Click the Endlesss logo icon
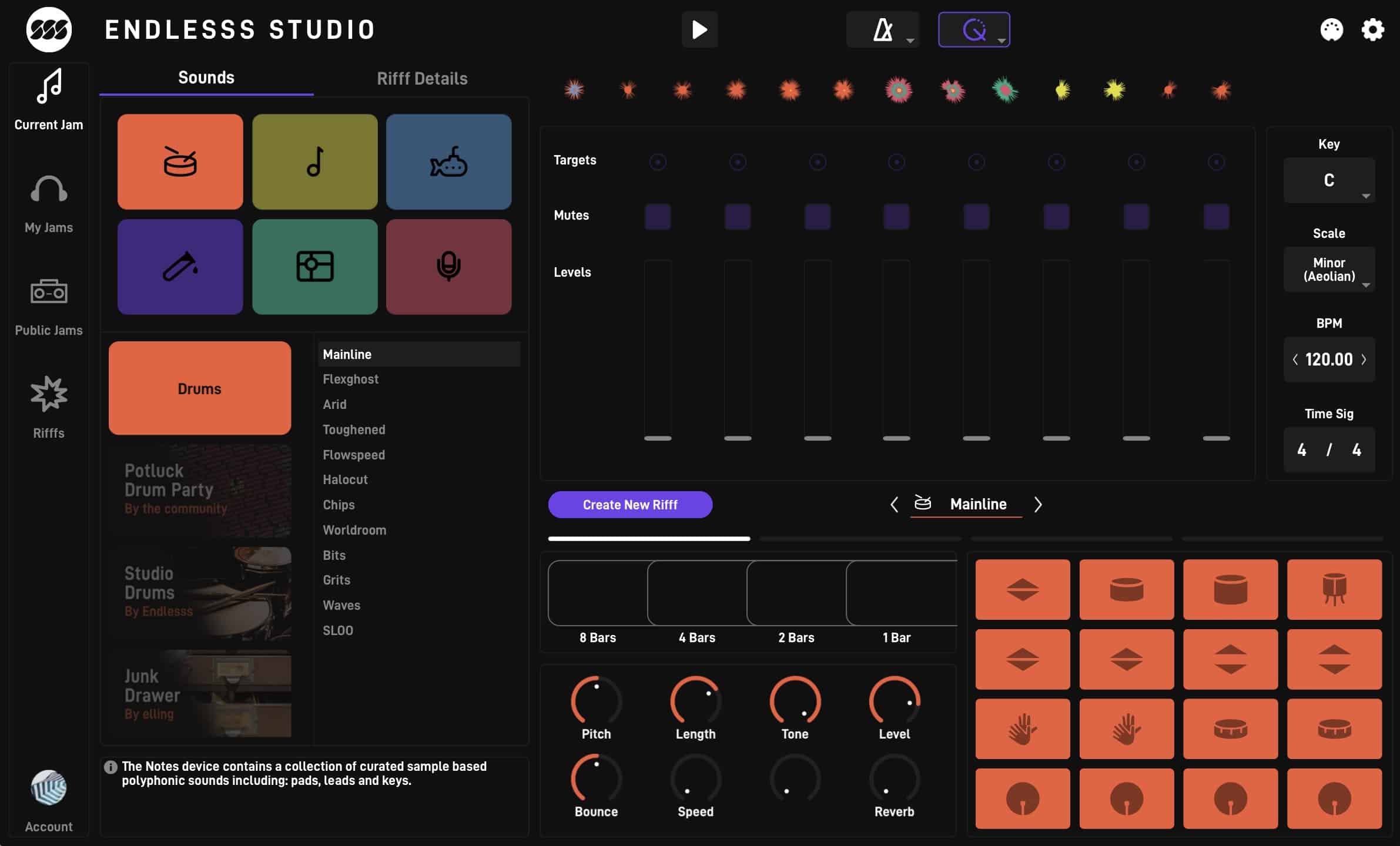Image resolution: width=1400 pixels, height=846 pixels. pyautogui.click(x=49, y=29)
